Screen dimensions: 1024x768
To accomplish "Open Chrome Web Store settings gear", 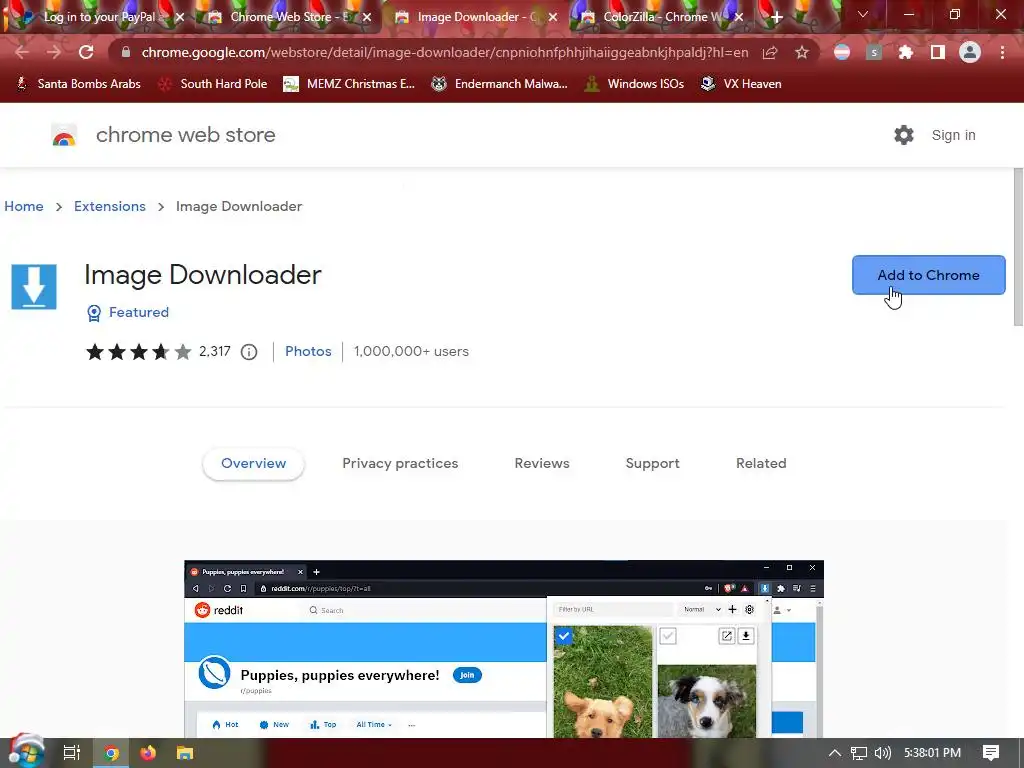I will (904, 135).
